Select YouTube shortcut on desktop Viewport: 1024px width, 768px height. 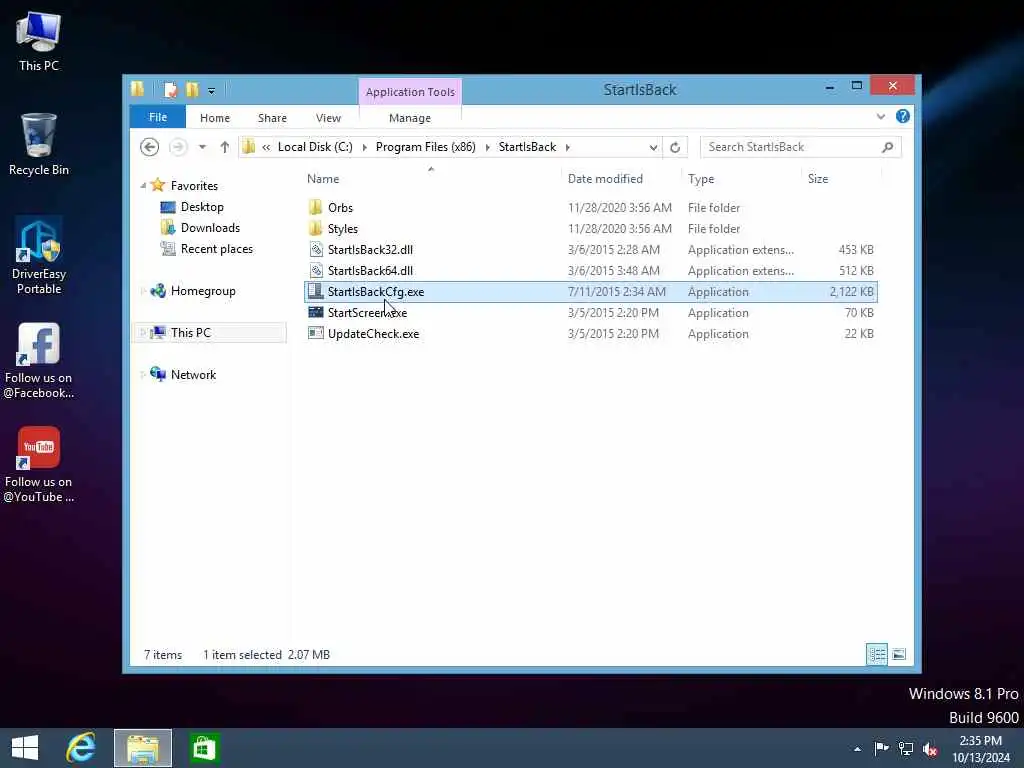click(x=39, y=464)
